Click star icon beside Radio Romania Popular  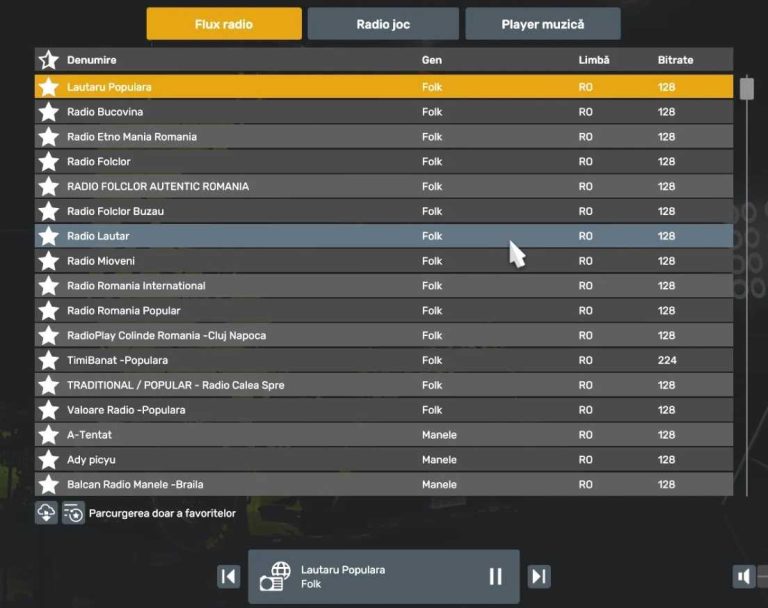point(49,311)
